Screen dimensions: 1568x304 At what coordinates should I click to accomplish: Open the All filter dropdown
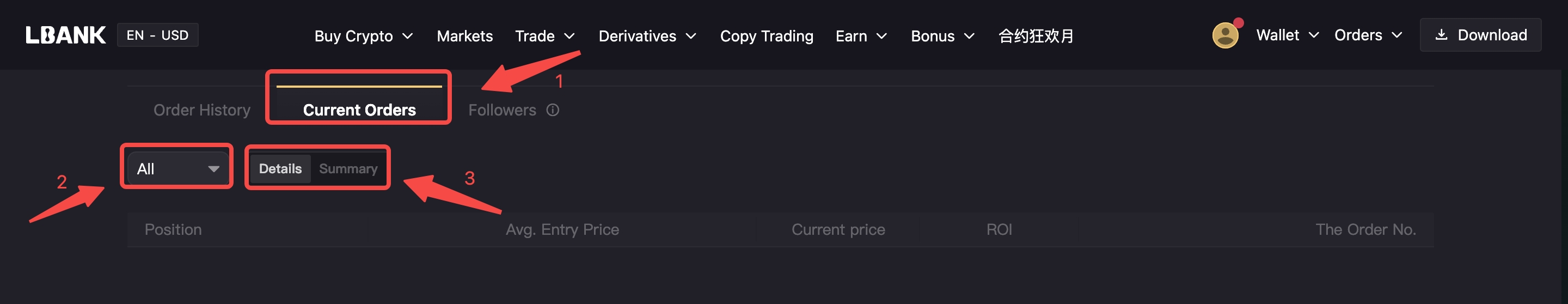click(x=177, y=168)
